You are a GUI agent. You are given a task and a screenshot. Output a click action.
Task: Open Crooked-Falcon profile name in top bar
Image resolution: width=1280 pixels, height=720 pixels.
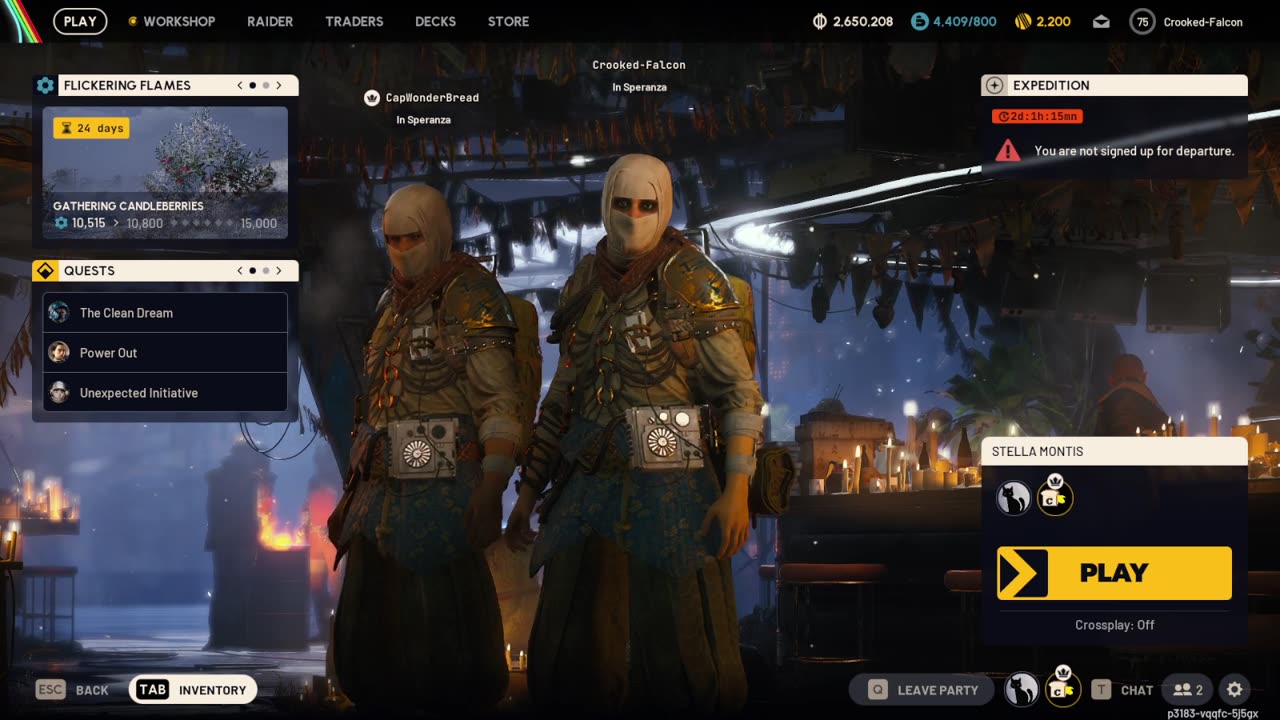tap(1203, 22)
